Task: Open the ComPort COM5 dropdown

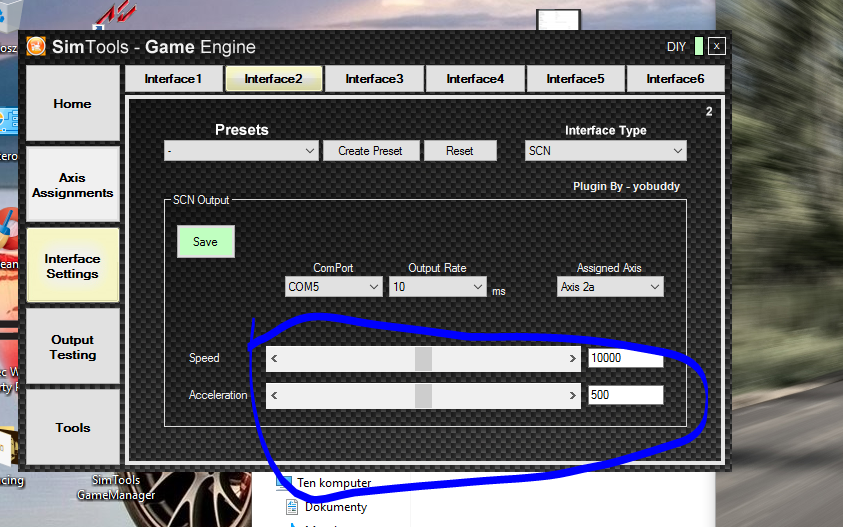Action: click(x=333, y=287)
